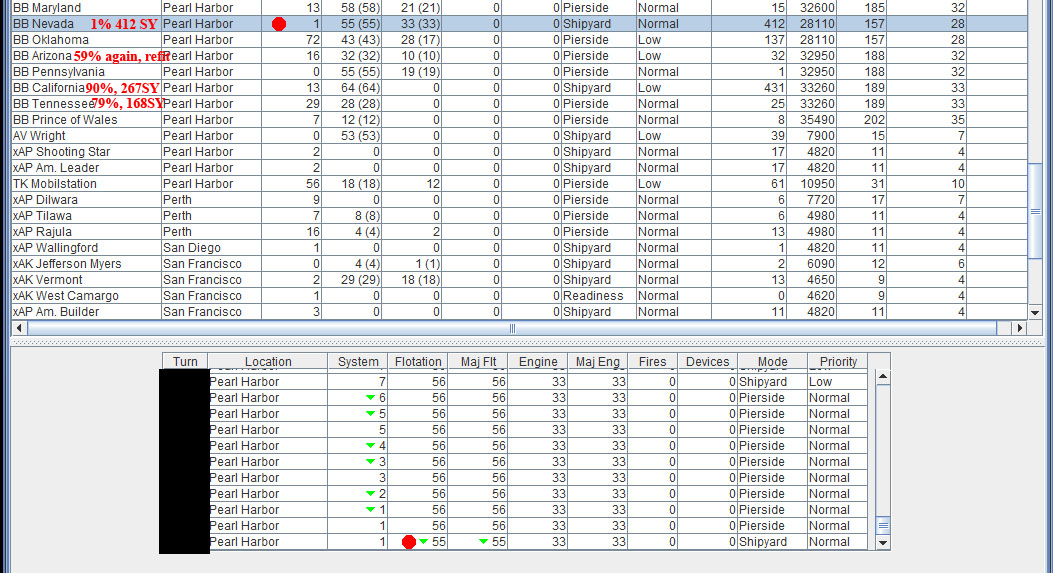The height and width of the screenshot is (573, 1053).
Task: Click the Fires column header
Action: pyautogui.click(x=652, y=361)
